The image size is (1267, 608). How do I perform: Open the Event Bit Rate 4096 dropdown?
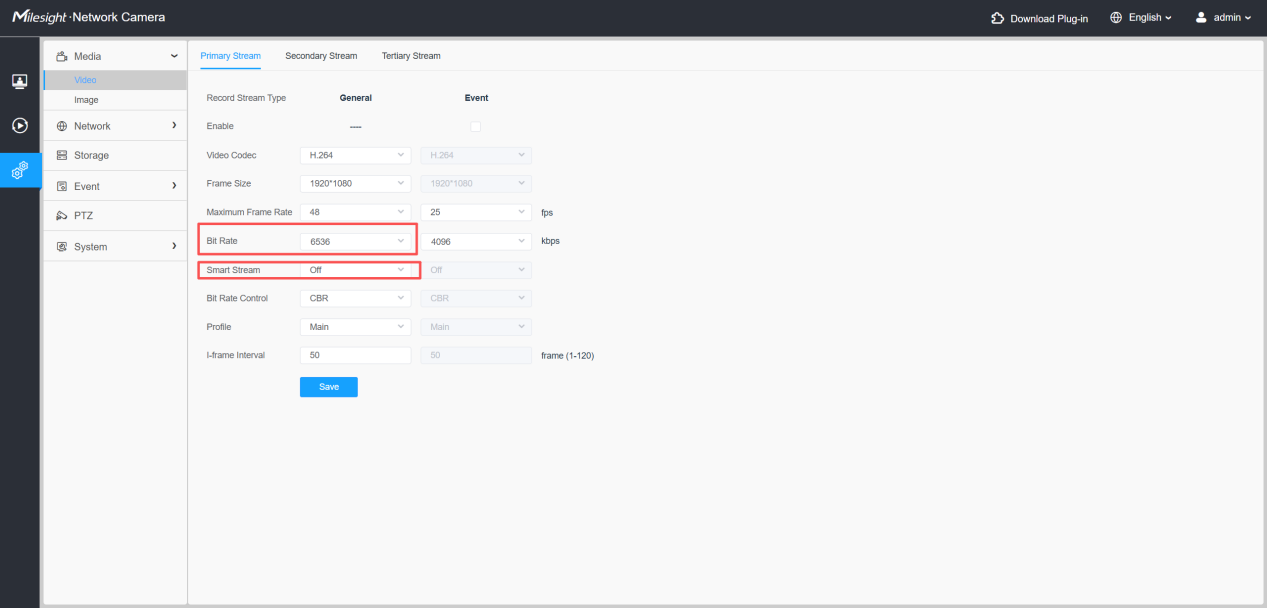[476, 241]
